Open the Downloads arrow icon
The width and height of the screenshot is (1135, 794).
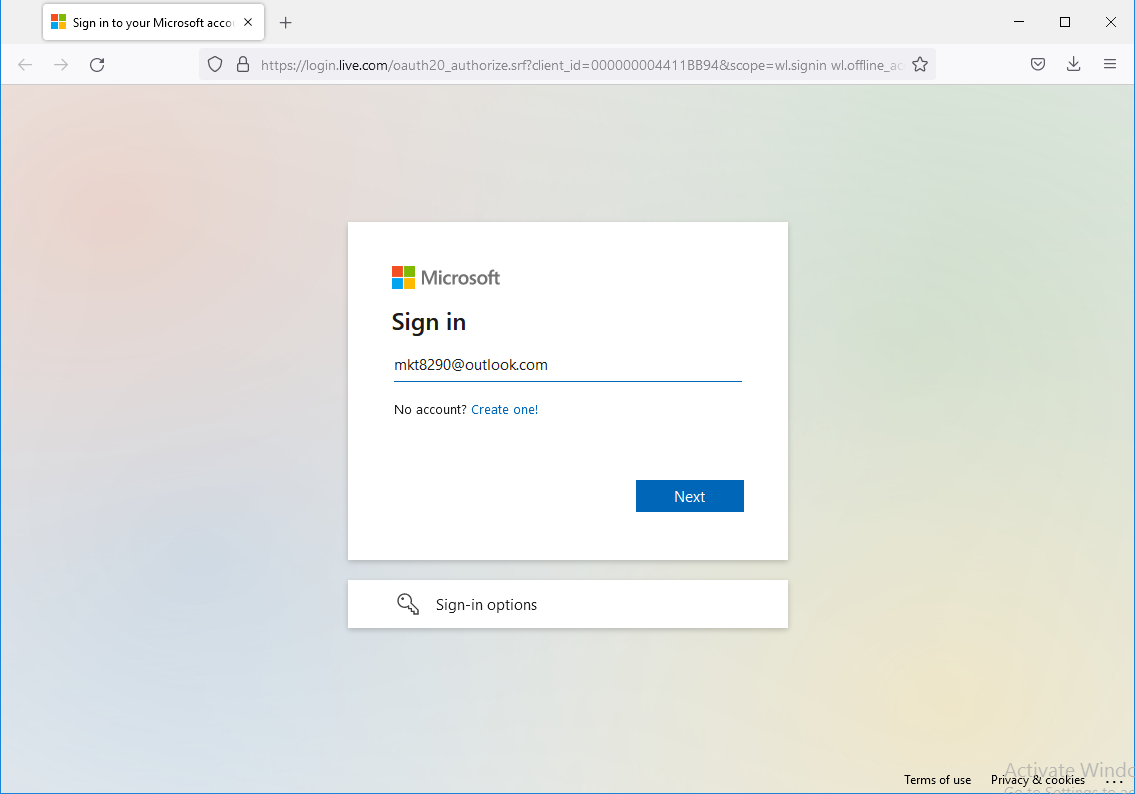(1073, 64)
